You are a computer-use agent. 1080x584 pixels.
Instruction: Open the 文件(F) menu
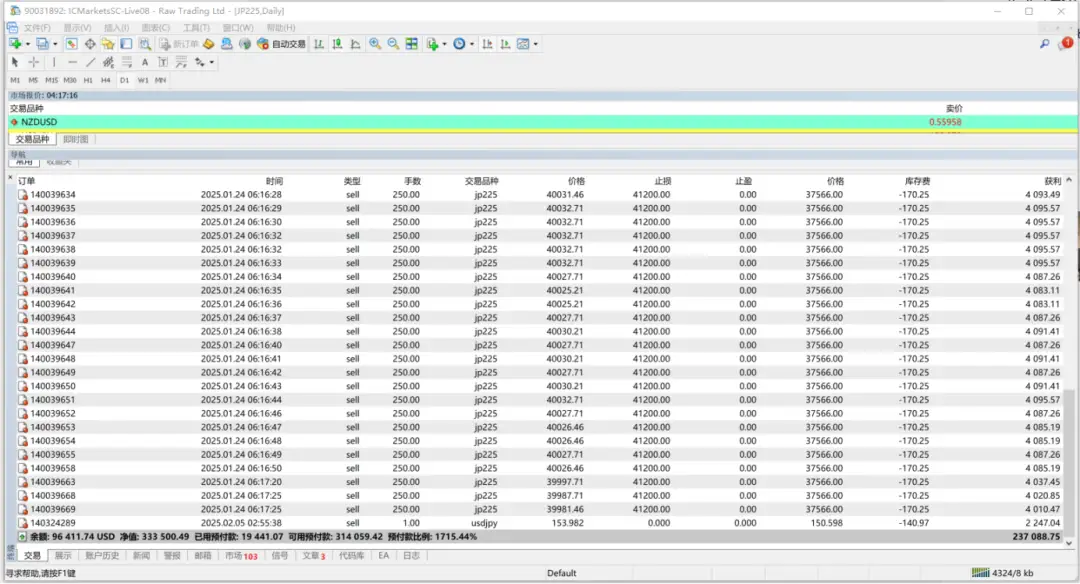pos(37,28)
